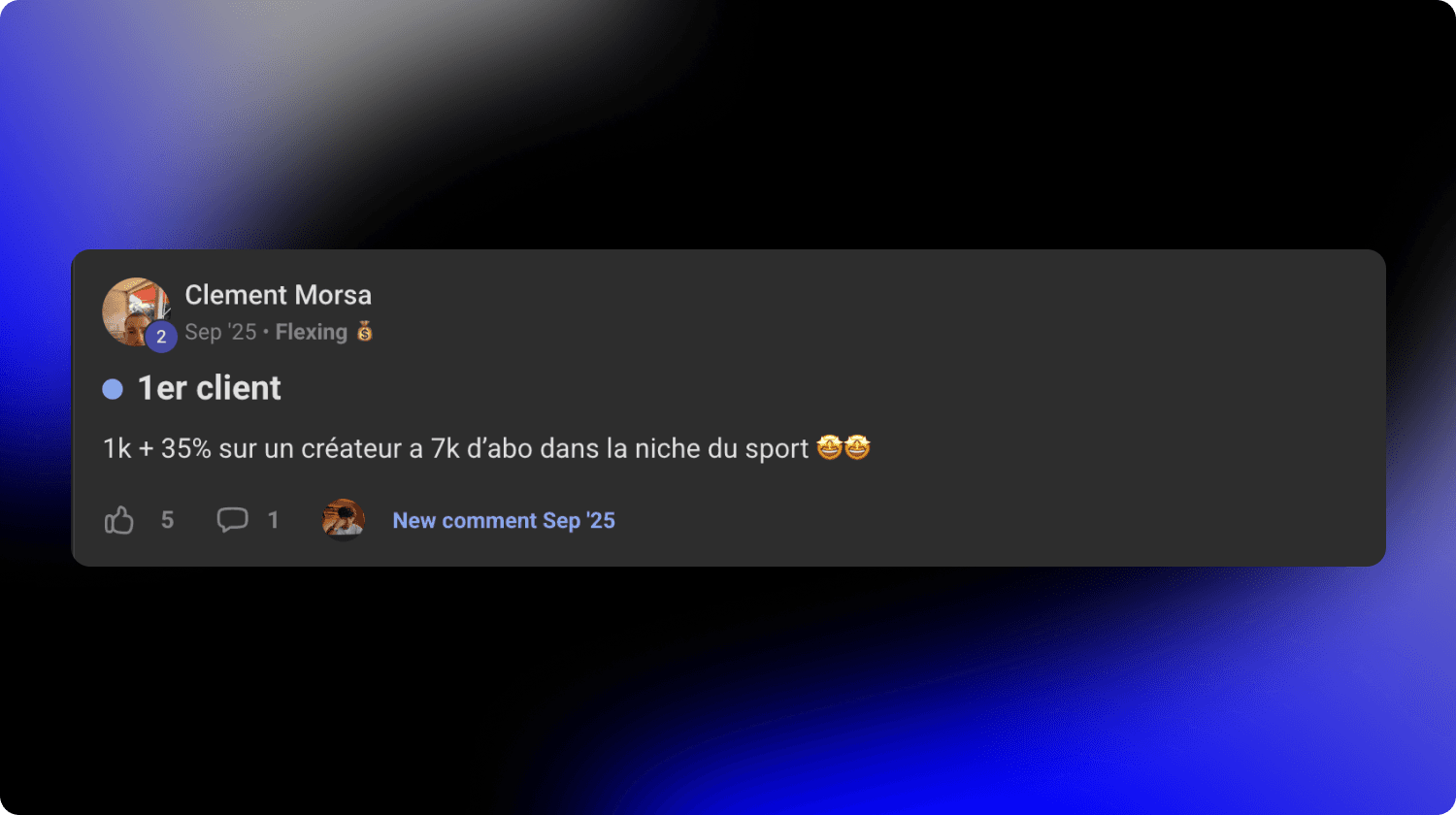Screen dimensions: 1456x815
Task: Follow the New comment Sep '25 link
Action: (504, 520)
